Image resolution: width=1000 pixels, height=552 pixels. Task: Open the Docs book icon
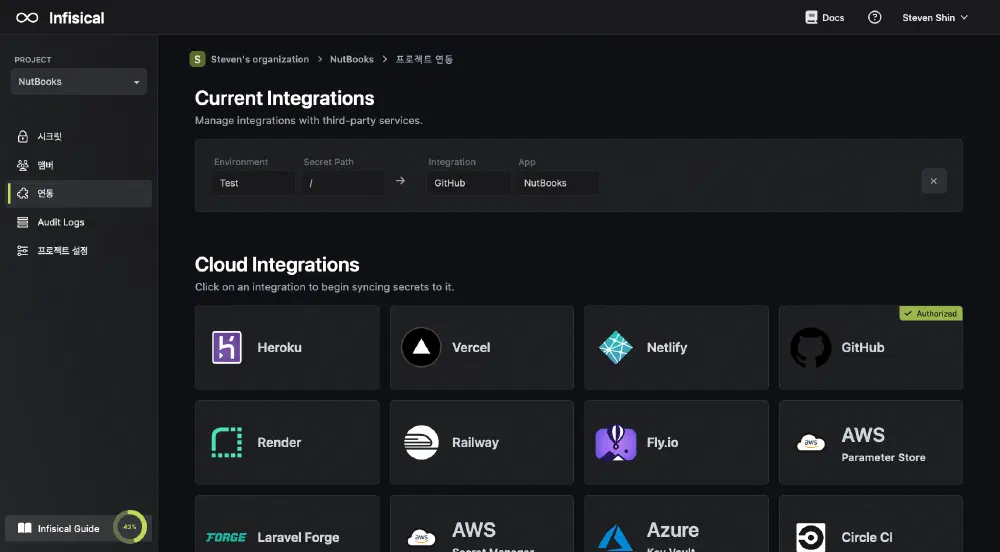(x=811, y=18)
